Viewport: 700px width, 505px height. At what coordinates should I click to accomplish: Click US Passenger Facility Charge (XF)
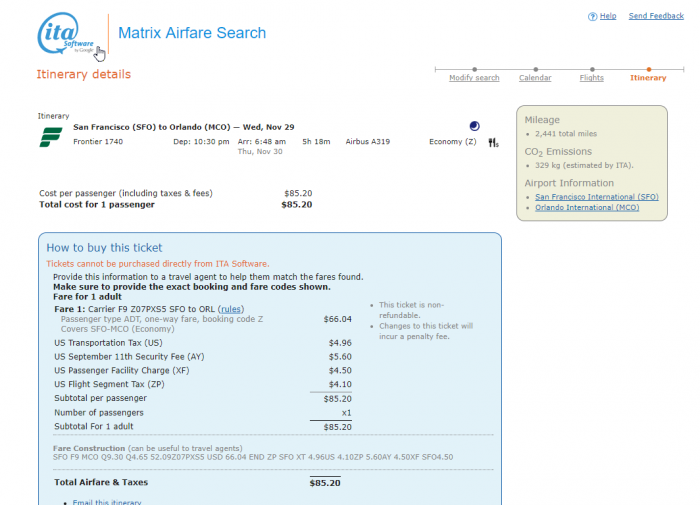203,371
